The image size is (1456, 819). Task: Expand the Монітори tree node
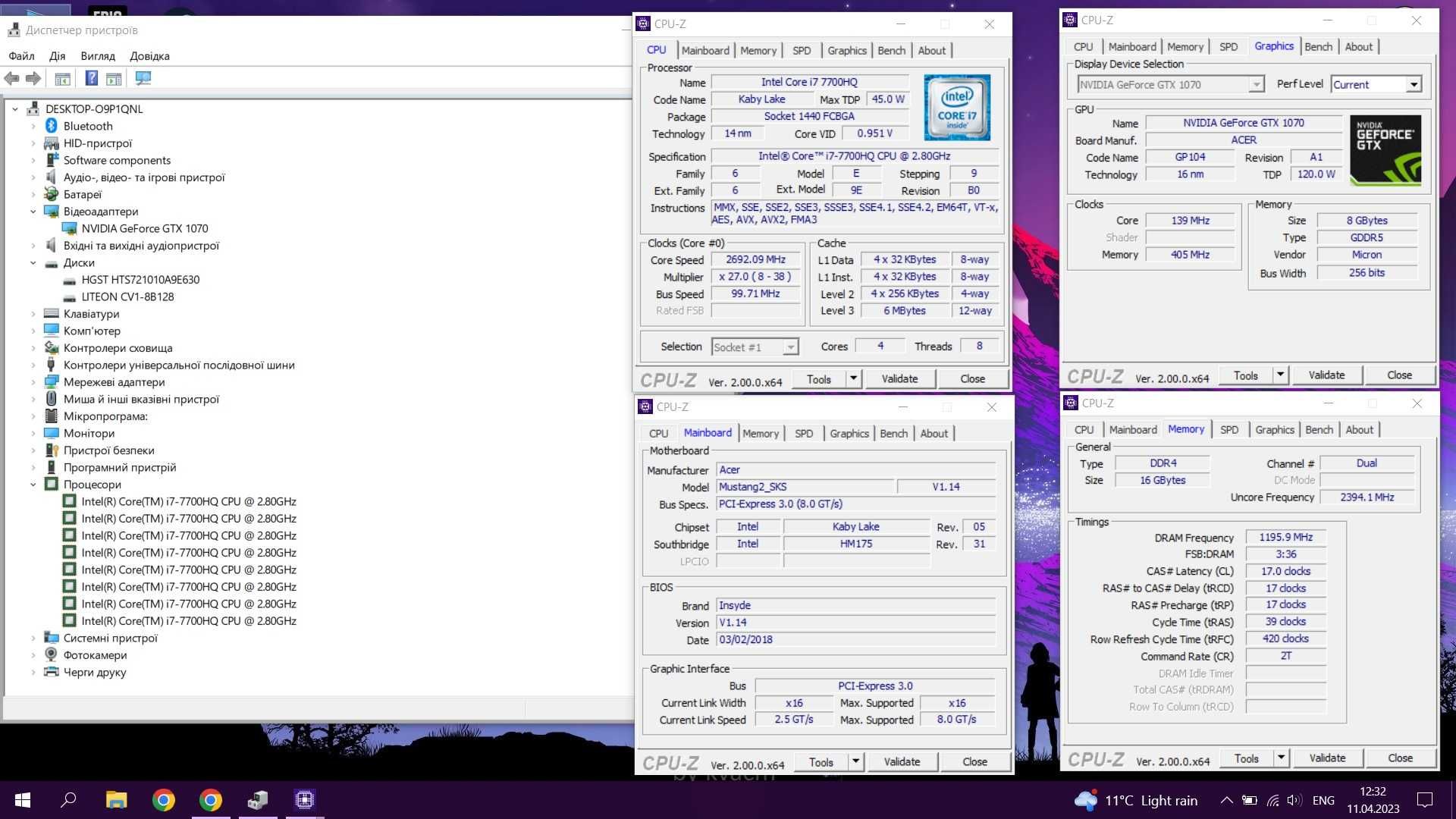pos(33,433)
